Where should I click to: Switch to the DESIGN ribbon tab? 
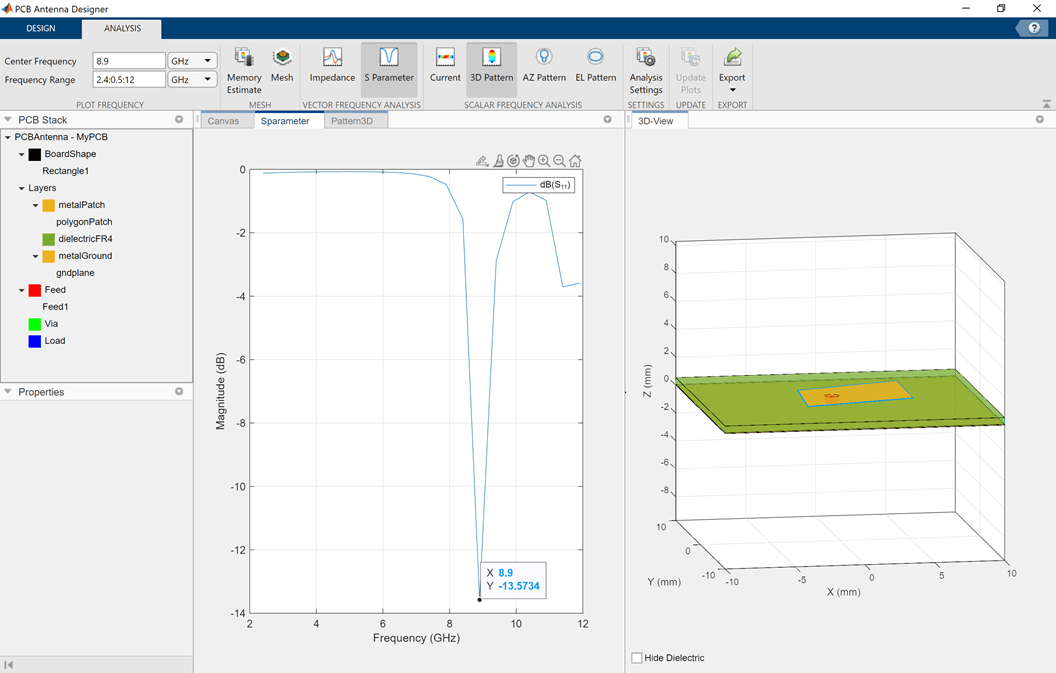coord(41,28)
